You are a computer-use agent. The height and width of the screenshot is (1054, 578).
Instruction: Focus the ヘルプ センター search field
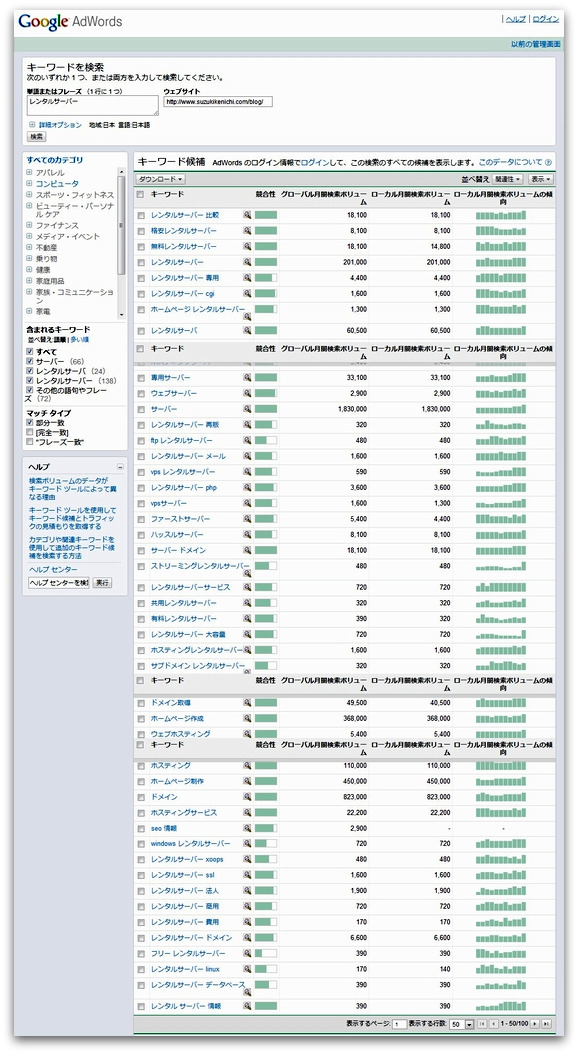pos(58,583)
